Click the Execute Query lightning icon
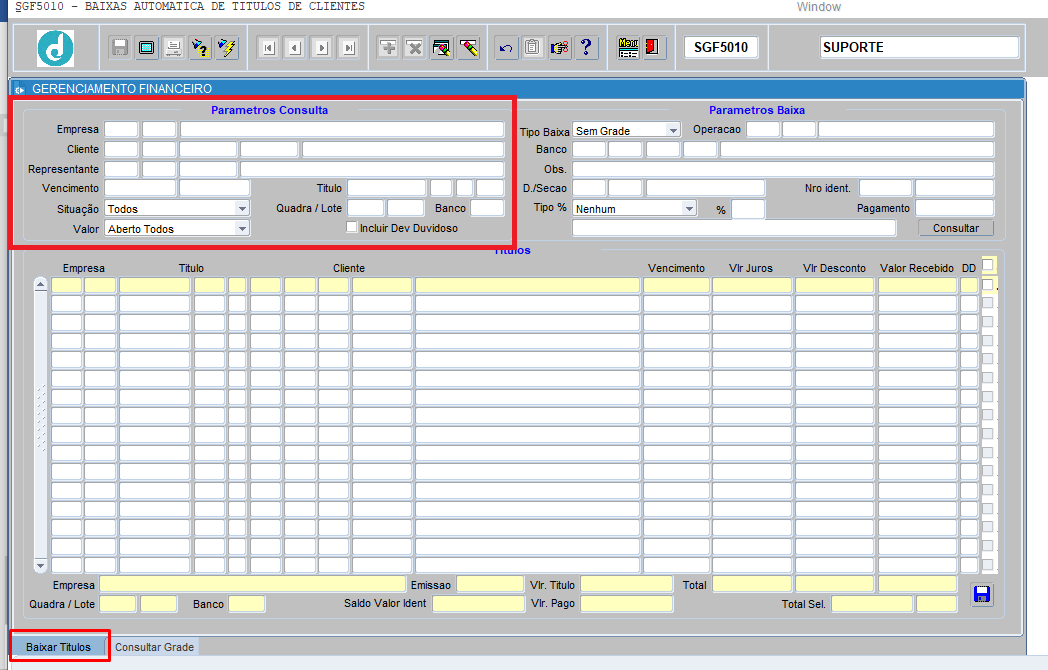The image size is (1048, 670). [x=227, y=47]
